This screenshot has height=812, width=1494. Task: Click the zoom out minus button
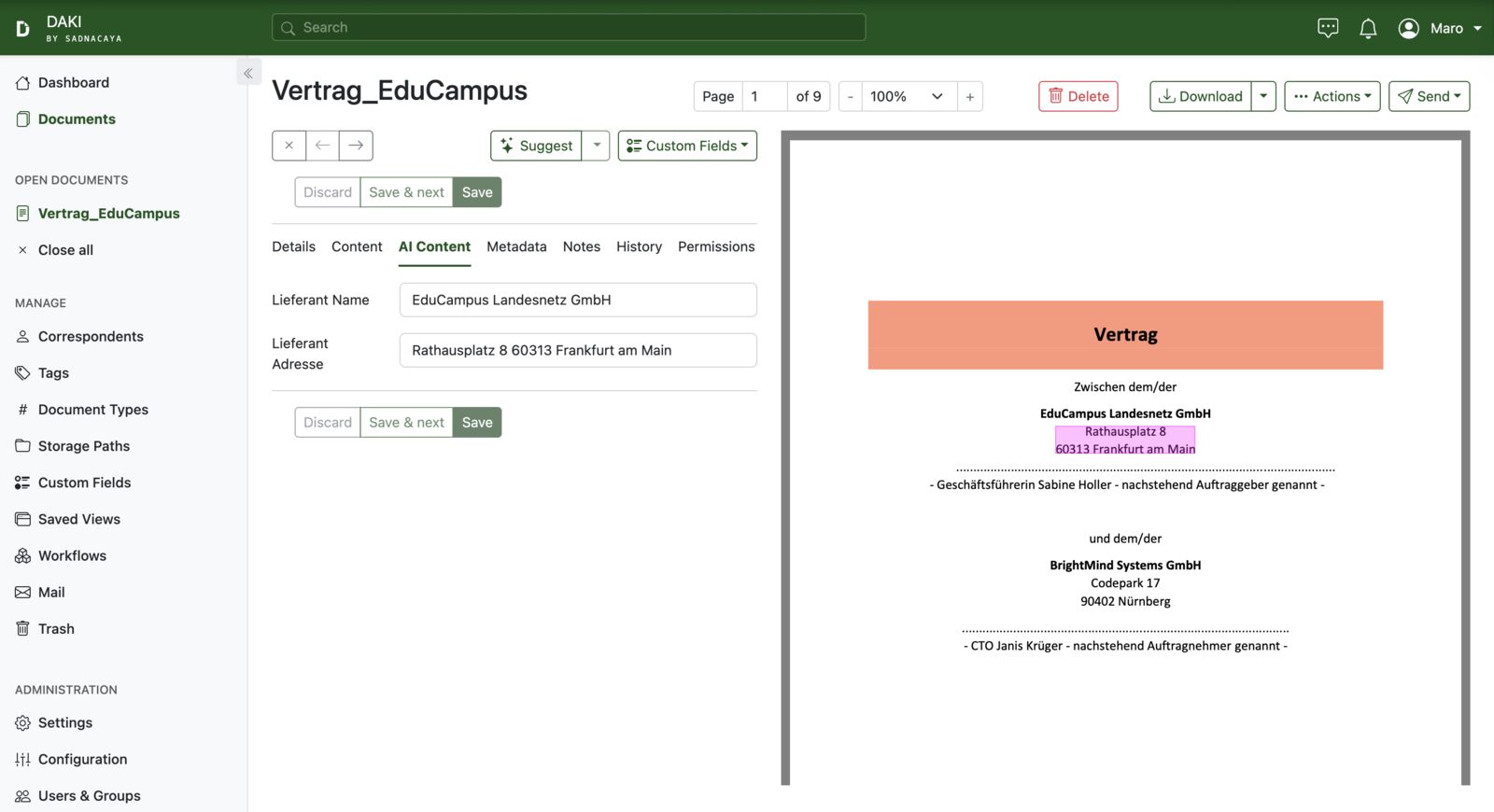point(850,96)
